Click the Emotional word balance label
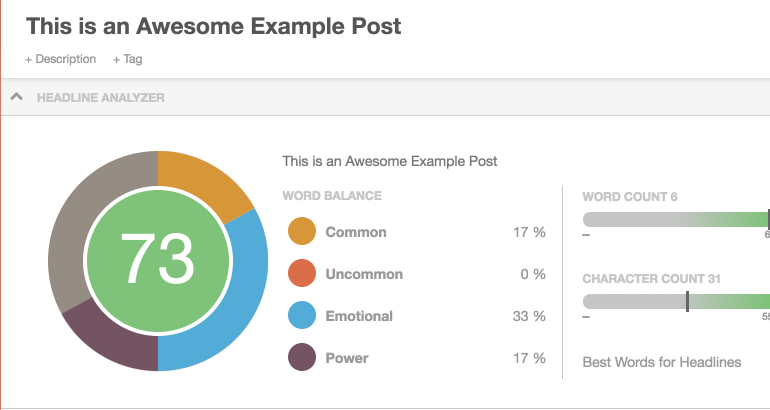Viewport: 770px width, 410px height. click(x=359, y=316)
